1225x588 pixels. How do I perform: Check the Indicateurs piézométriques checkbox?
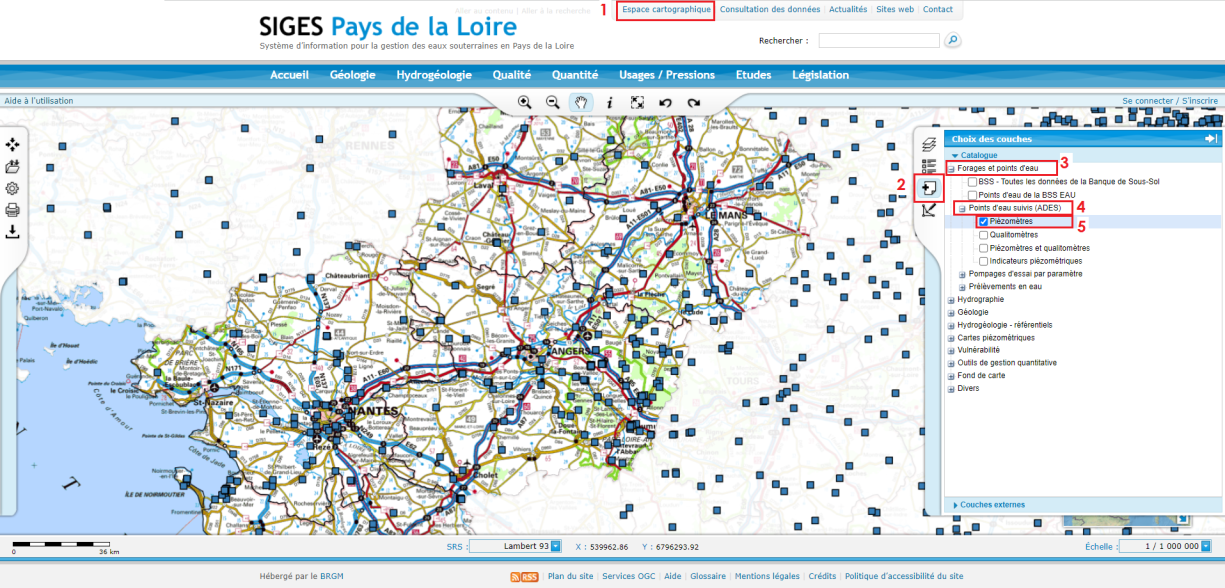tap(984, 260)
